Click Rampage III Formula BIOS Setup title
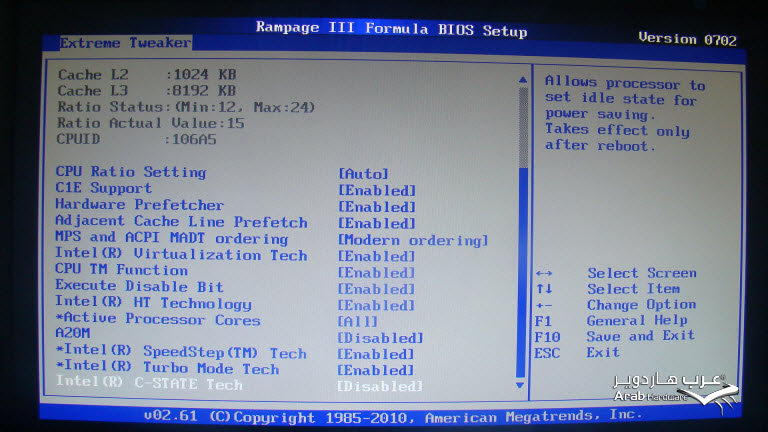This screenshot has width=768, height=432. tap(391, 29)
